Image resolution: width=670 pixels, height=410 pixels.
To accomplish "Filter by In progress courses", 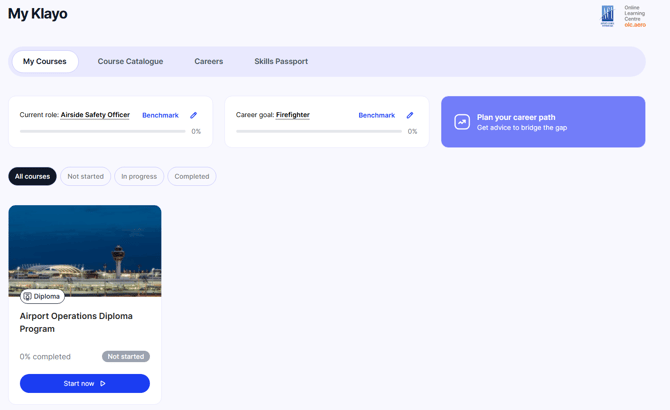I will [139, 176].
